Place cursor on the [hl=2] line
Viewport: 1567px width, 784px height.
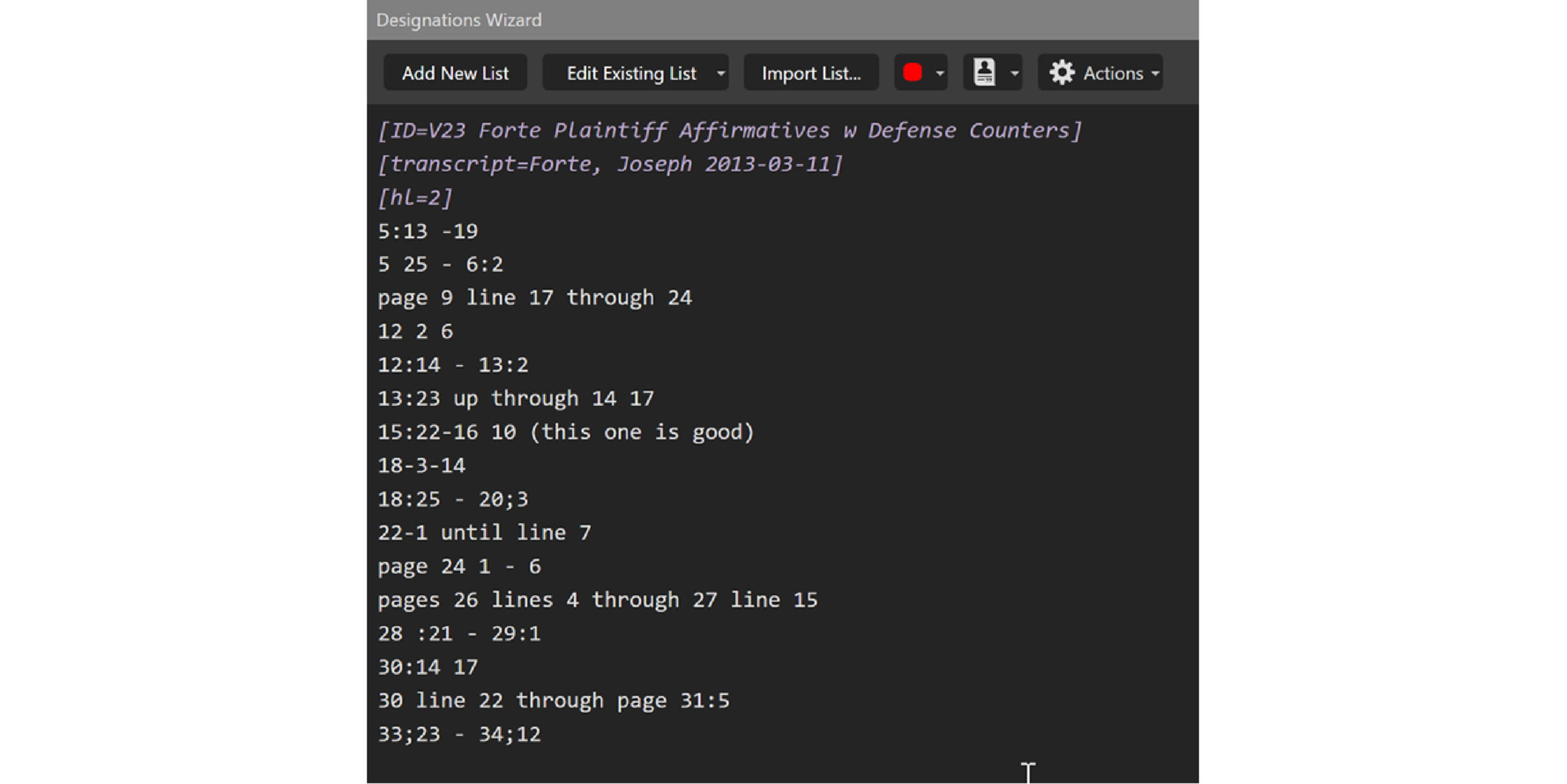(x=415, y=198)
